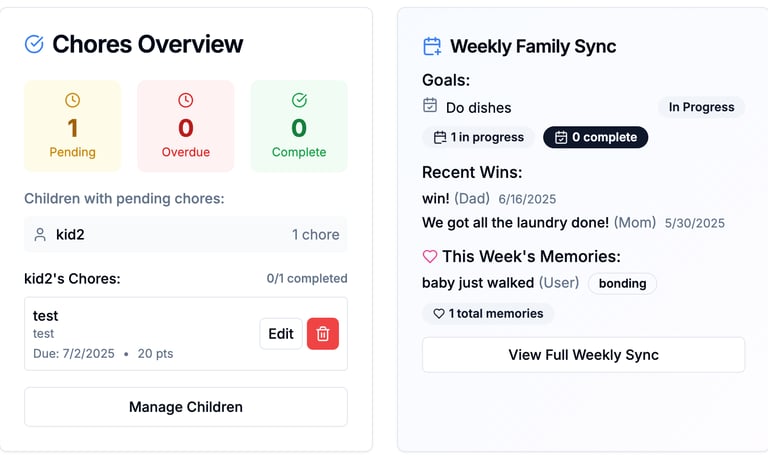
Task: Click the Do dishes goal calendar icon
Action: pyautogui.click(x=430, y=106)
